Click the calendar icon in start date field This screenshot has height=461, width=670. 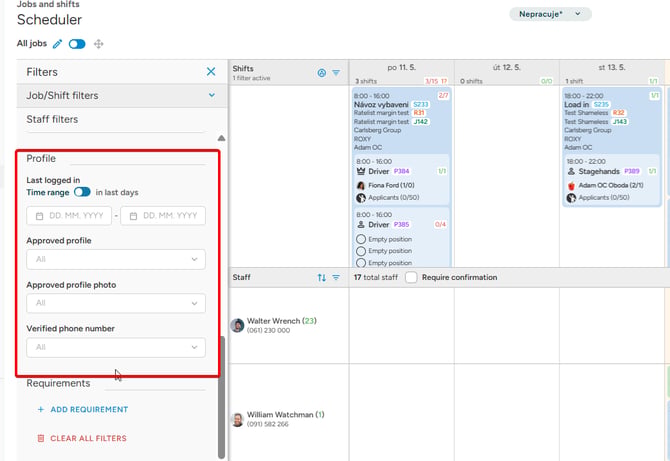point(39,216)
